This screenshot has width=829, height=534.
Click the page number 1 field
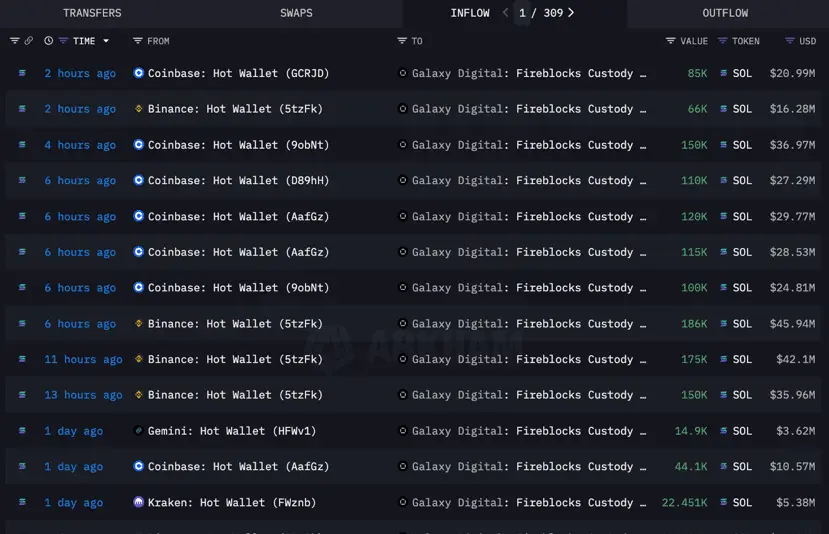pos(522,13)
